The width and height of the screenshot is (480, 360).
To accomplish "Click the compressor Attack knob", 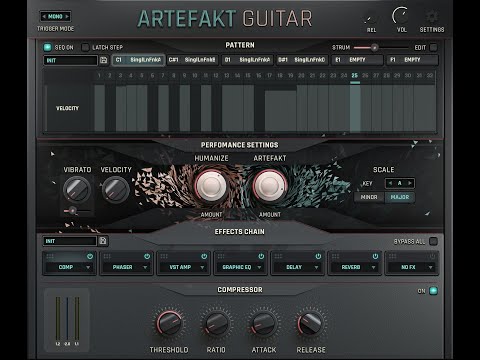I will (x=263, y=323).
